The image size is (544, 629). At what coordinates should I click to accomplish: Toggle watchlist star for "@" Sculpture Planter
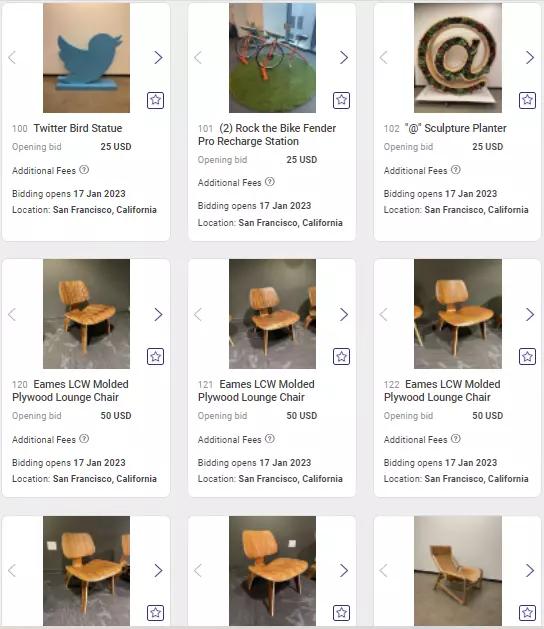(x=527, y=100)
